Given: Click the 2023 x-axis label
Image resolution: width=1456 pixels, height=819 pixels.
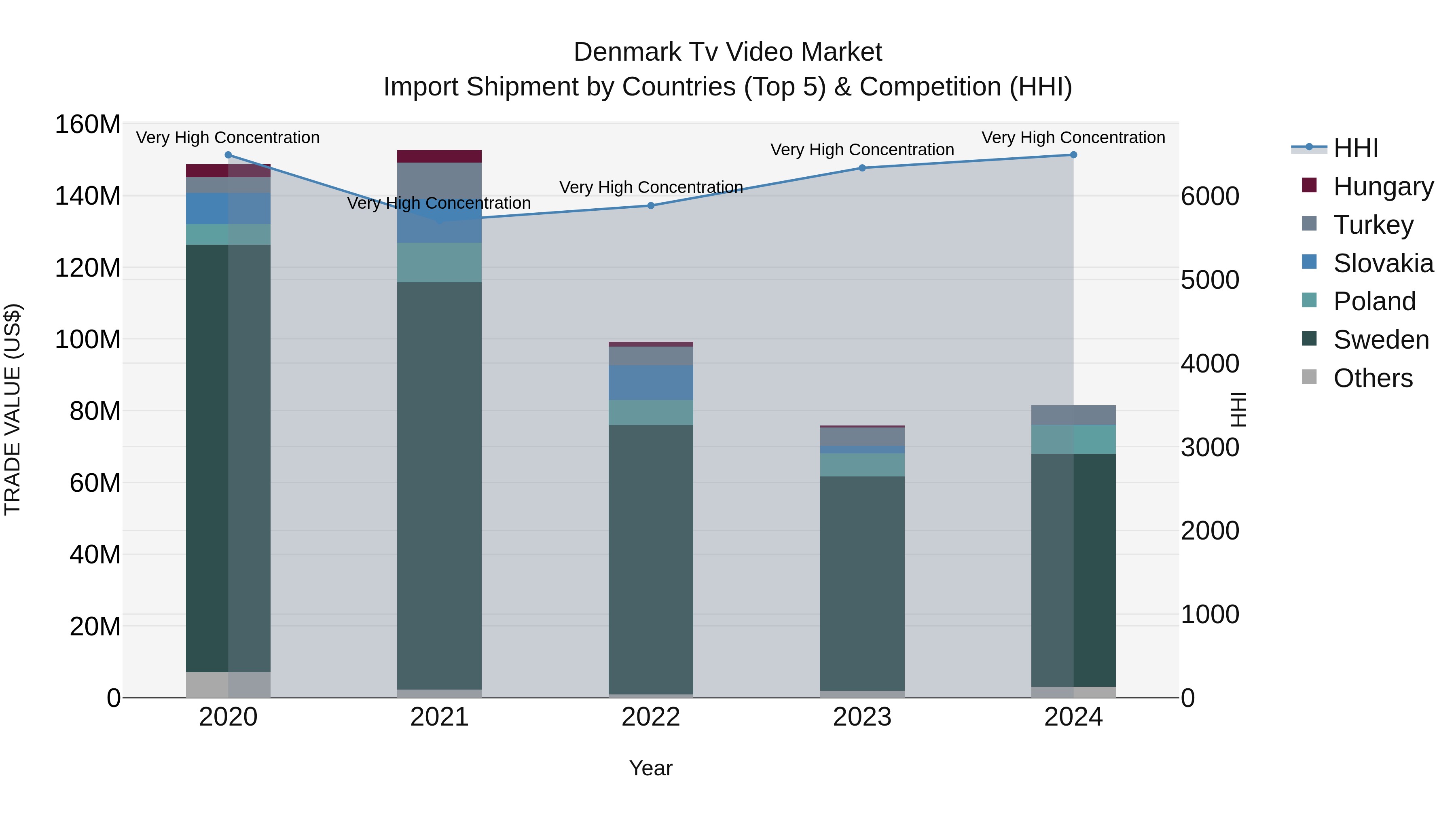Looking at the screenshot, I should [862, 717].
